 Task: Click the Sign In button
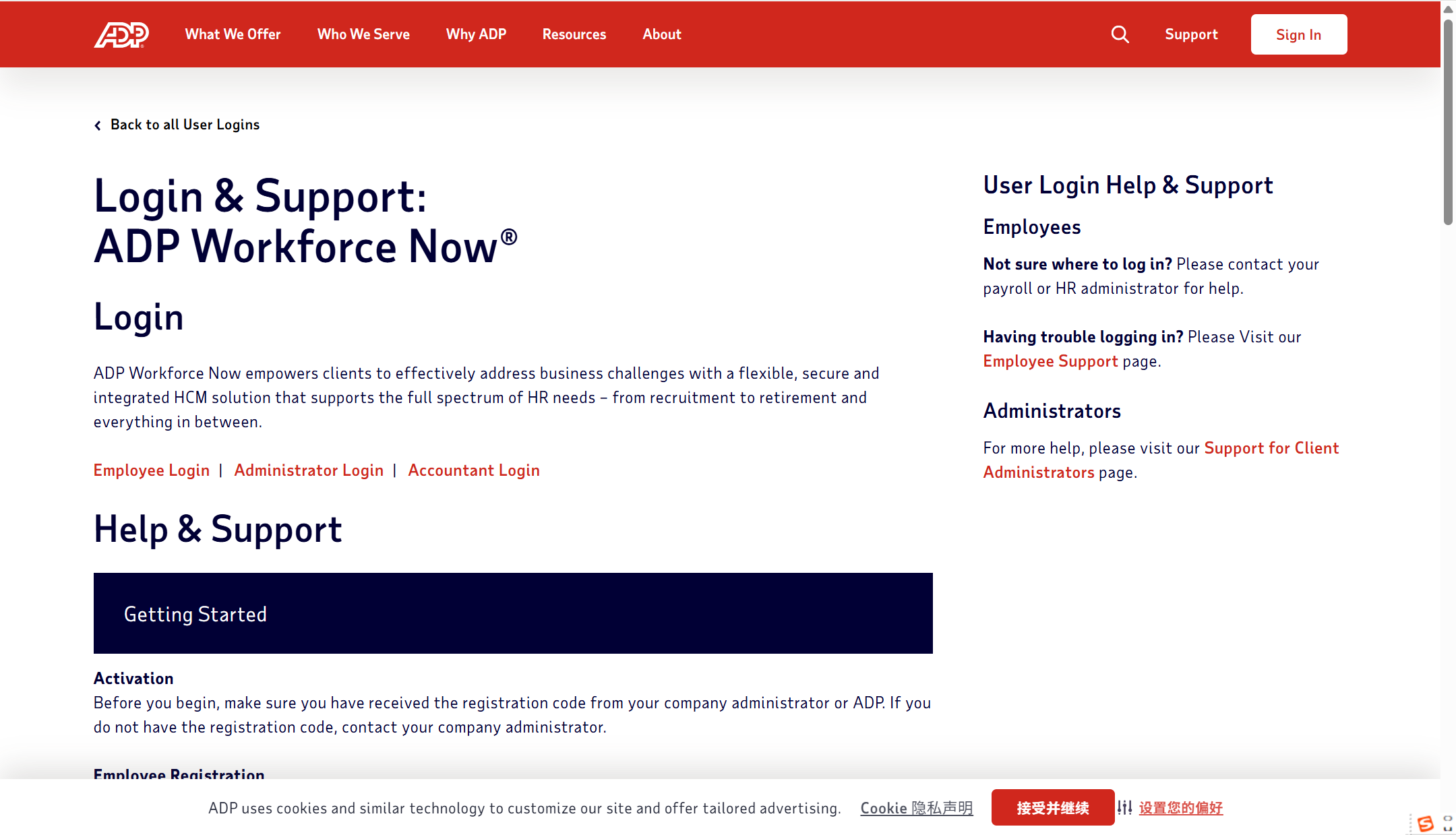1298,34
